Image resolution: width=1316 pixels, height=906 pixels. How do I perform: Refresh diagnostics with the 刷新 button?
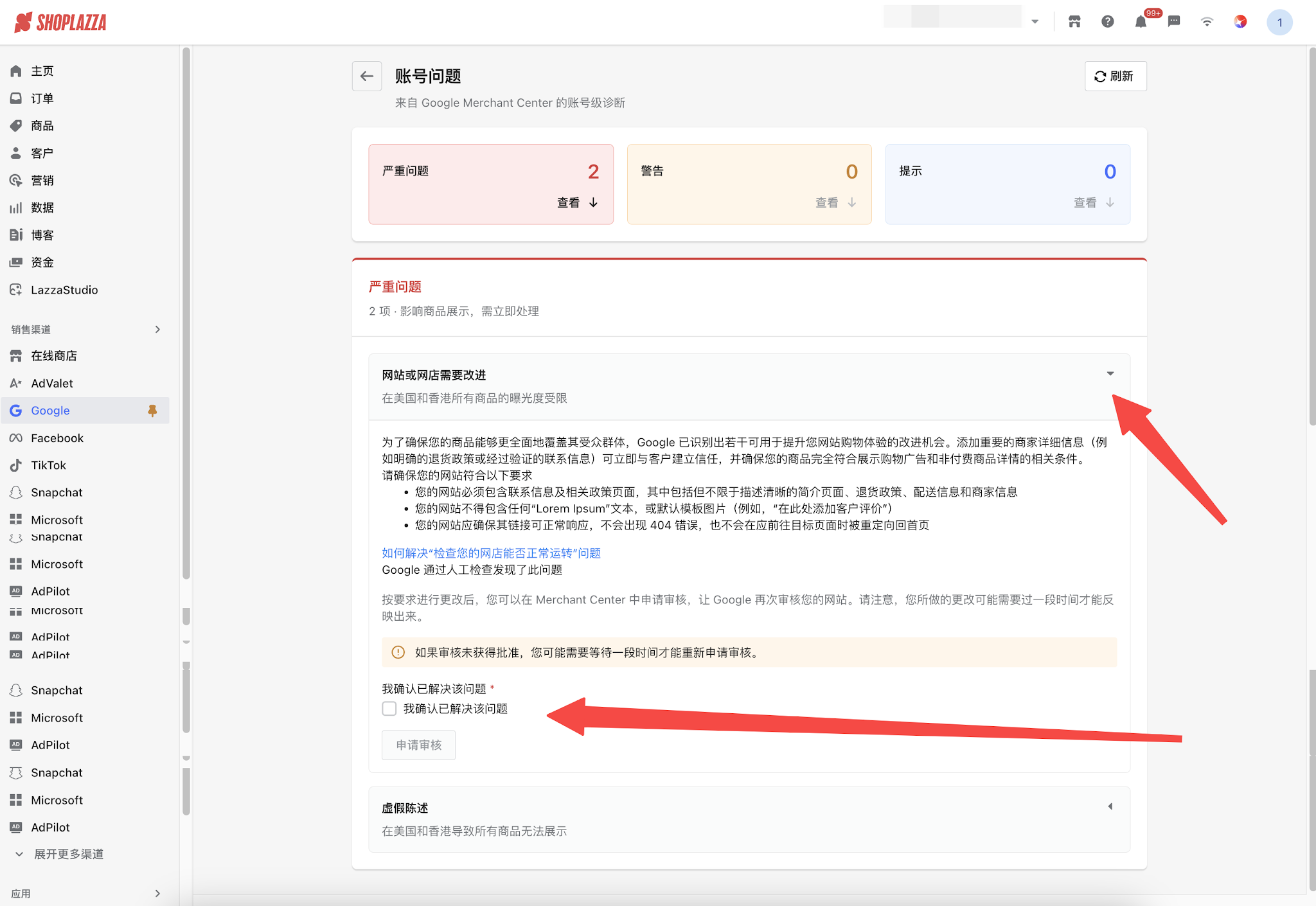point(1116,76)
